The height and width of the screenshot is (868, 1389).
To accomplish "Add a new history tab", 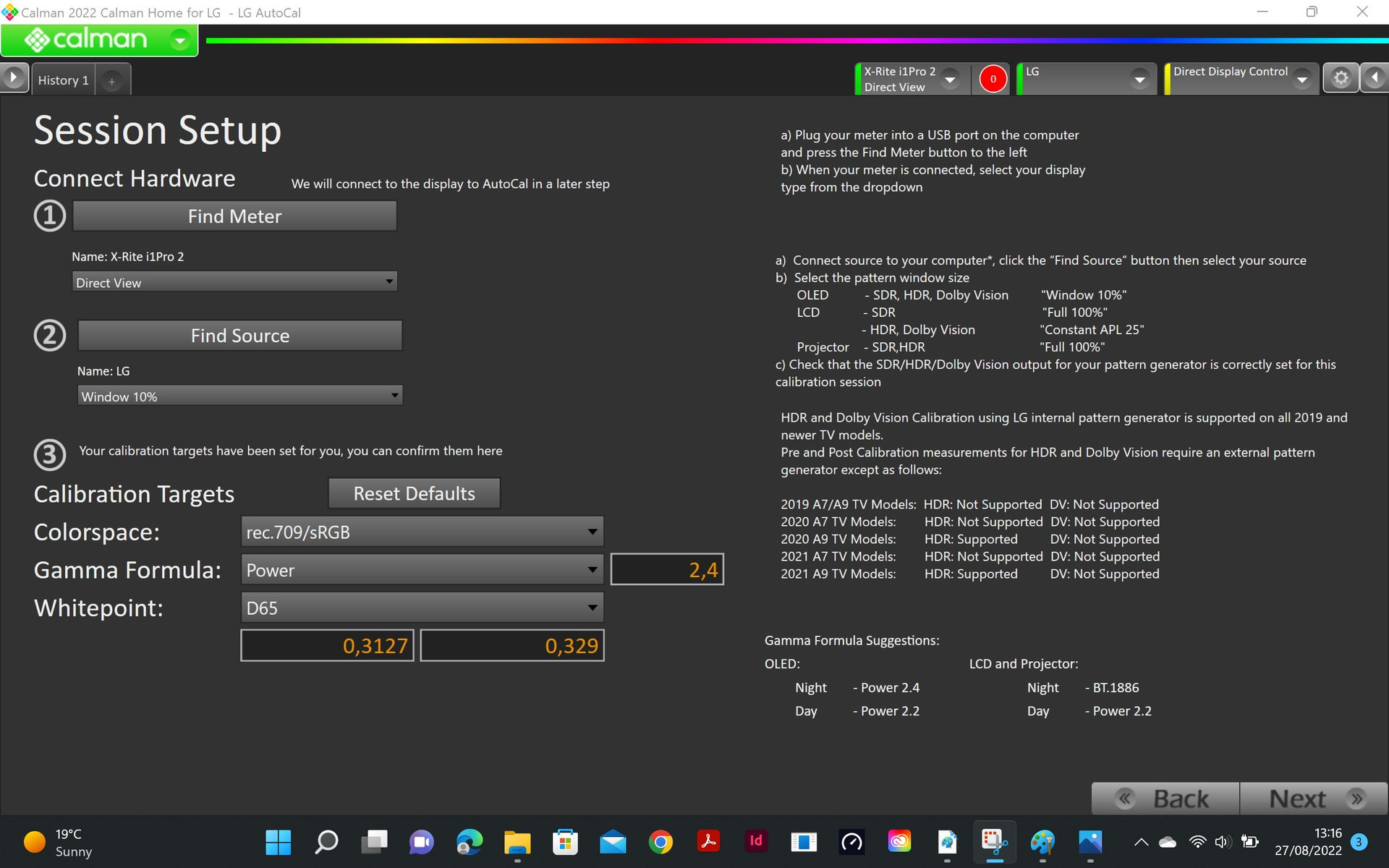I will (111, 81).
